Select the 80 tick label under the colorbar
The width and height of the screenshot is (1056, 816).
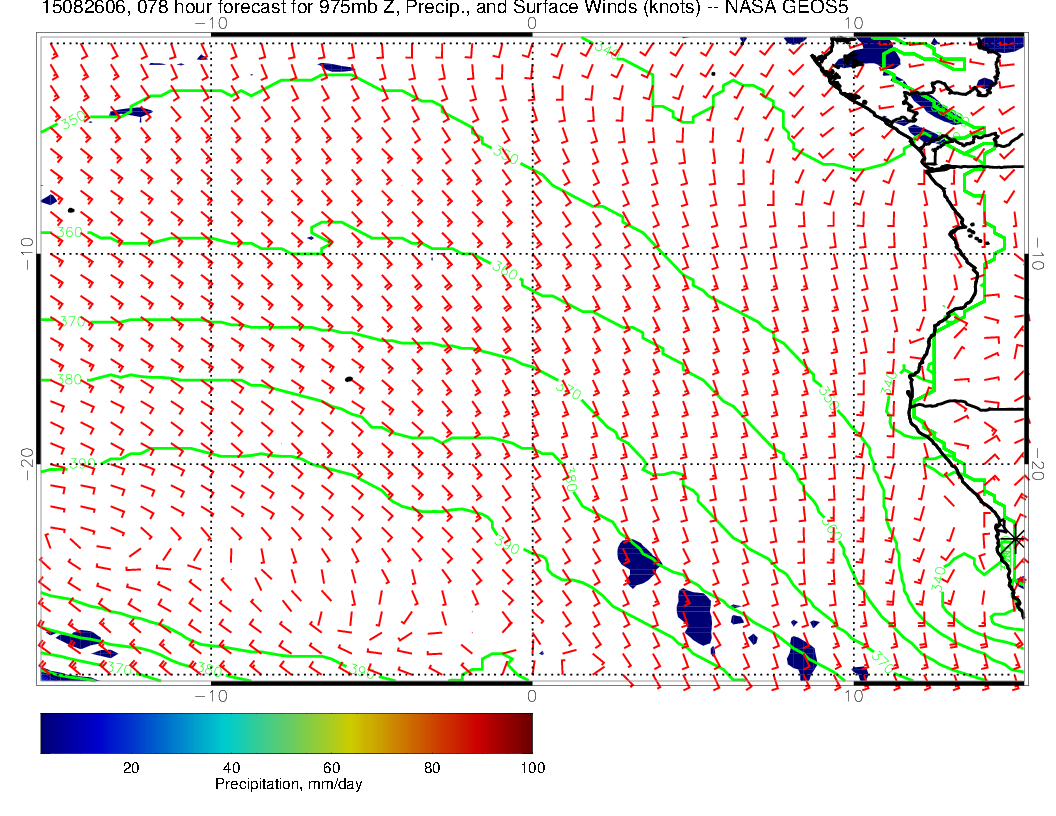[432, 767]
